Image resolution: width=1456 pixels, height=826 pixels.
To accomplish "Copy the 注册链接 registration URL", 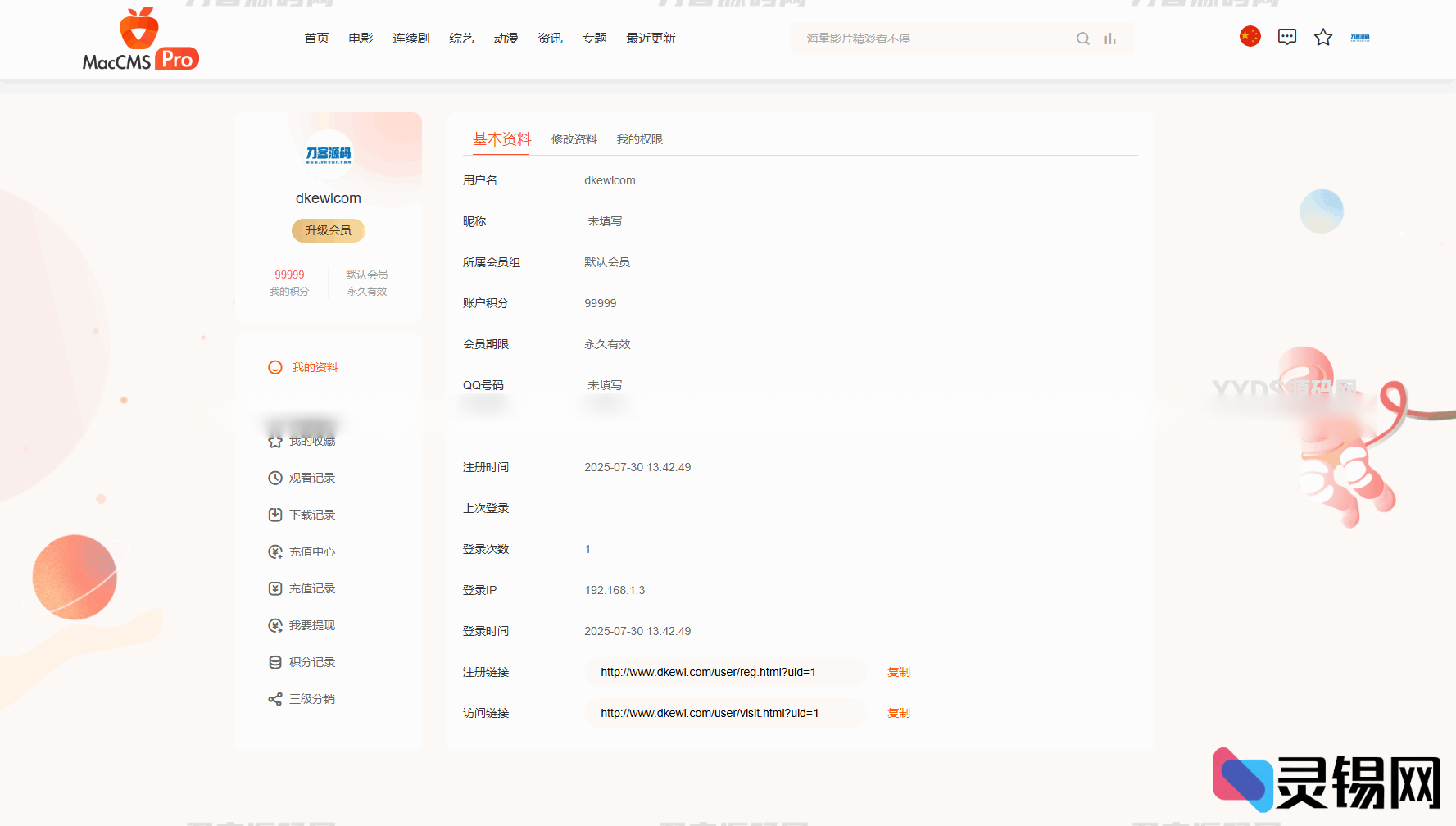I will pyautogui.click(x=898, y=672).
